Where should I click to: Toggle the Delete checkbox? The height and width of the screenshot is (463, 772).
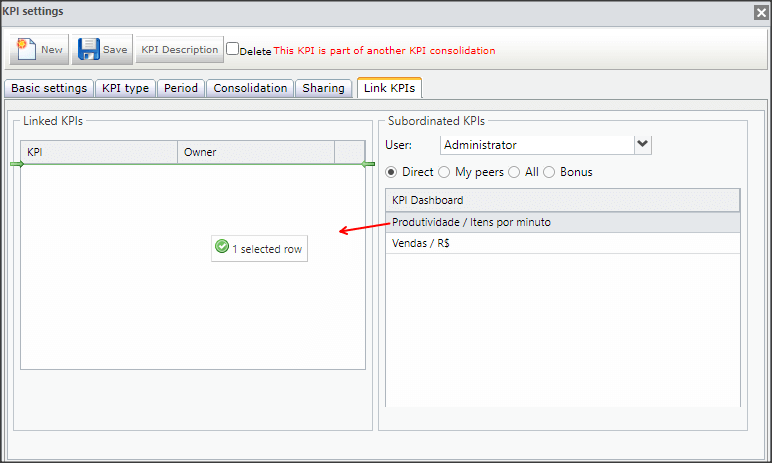pyautogui.click(x=232, y=49)
